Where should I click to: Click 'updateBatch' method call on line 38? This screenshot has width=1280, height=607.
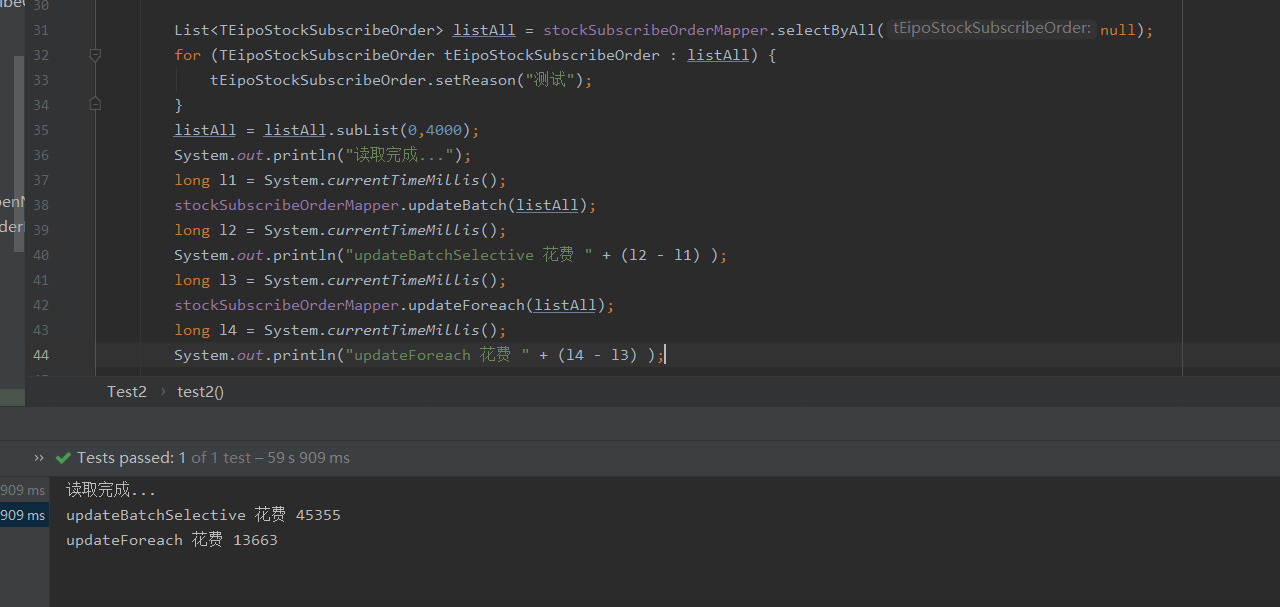pos(458,205)
